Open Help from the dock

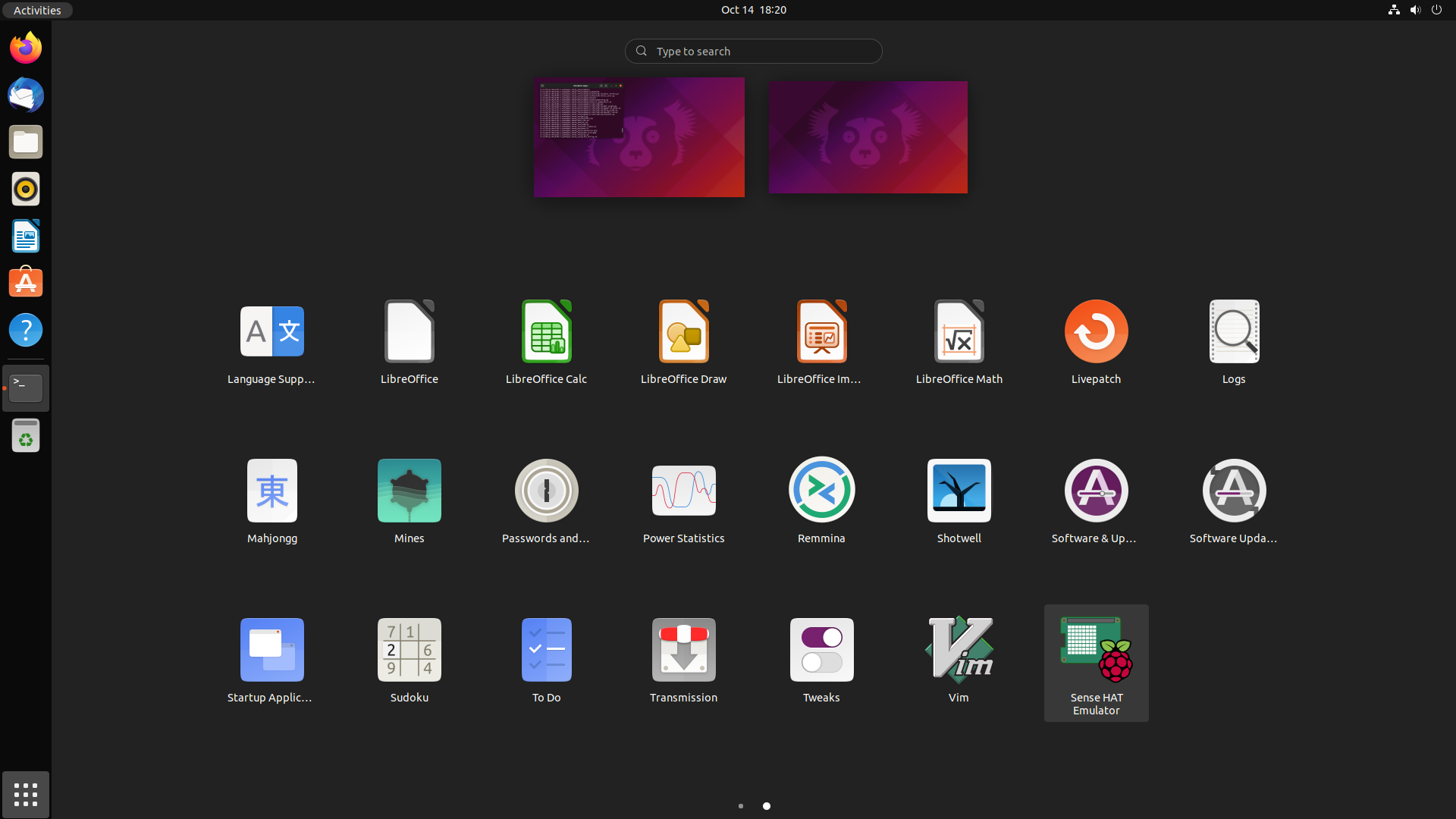26,330
